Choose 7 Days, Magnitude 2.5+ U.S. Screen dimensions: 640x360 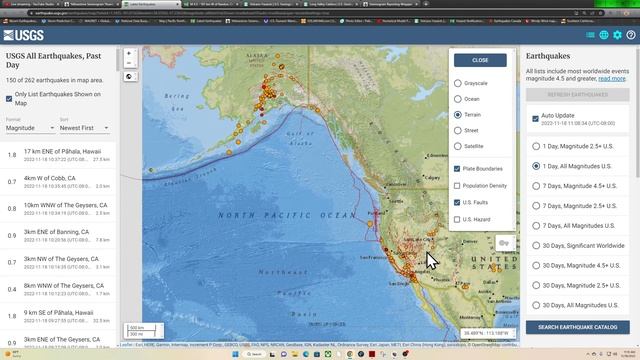click(x=536, y=206)
